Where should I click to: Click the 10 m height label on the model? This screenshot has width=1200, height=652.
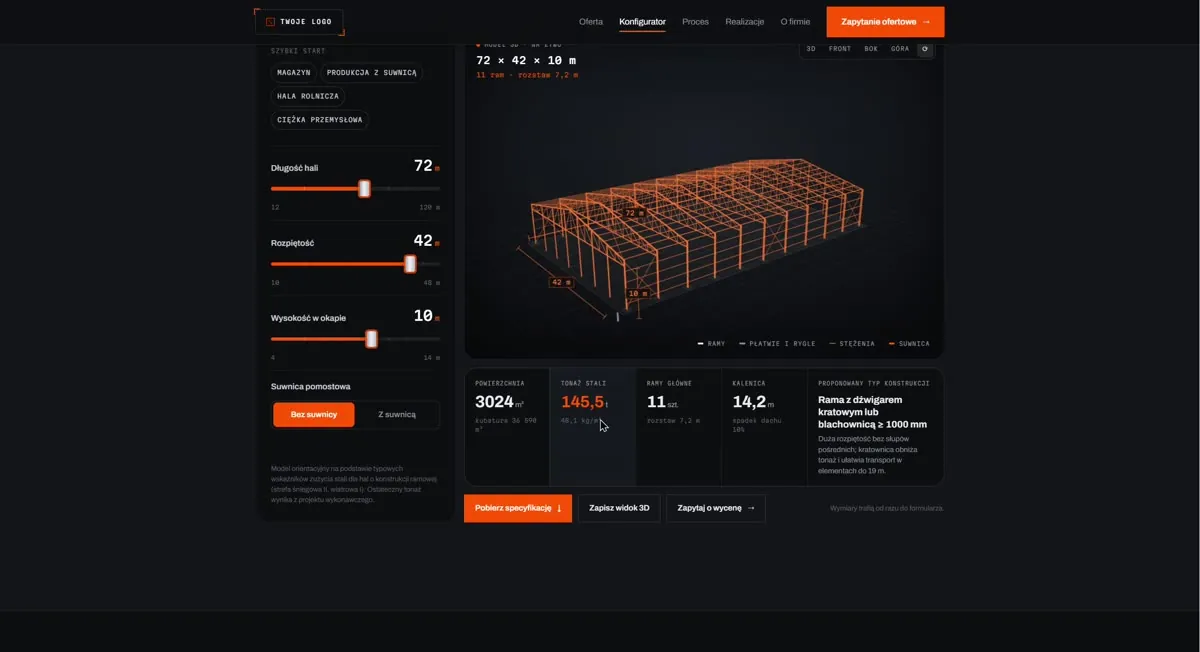[638, 294]
